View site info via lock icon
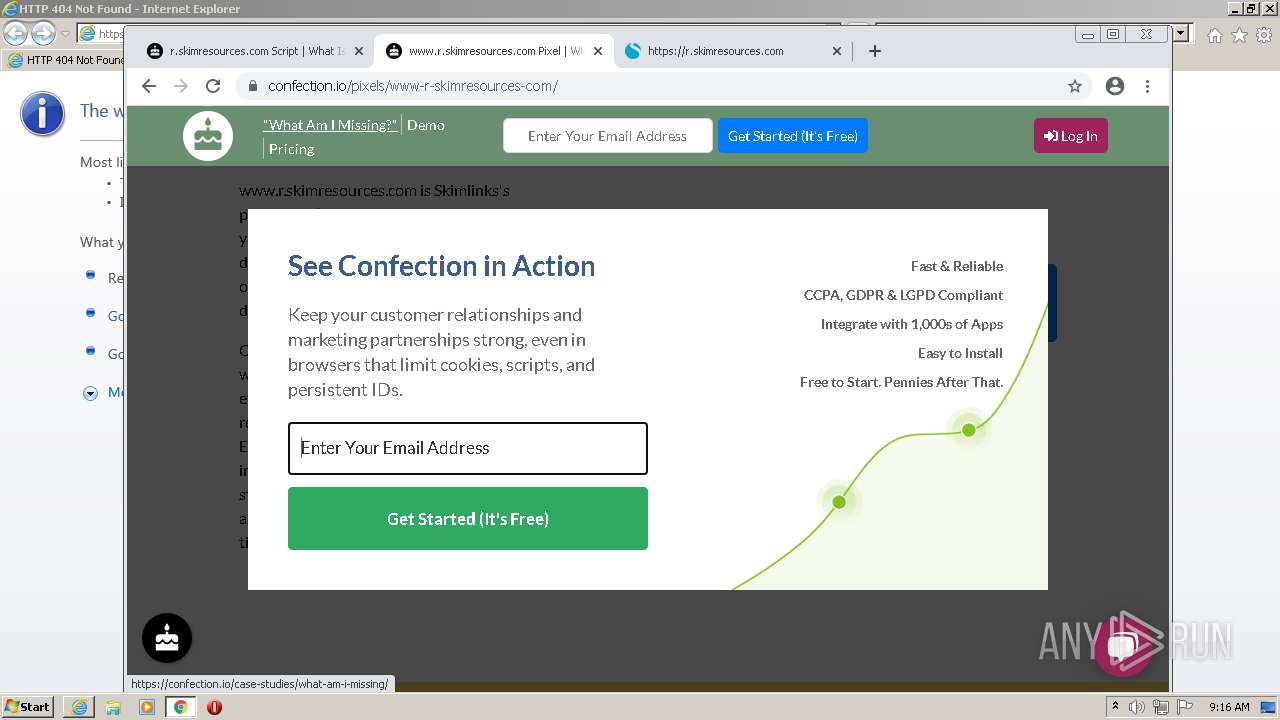This screenshot has width=1280, height=720. coord(252,86)
